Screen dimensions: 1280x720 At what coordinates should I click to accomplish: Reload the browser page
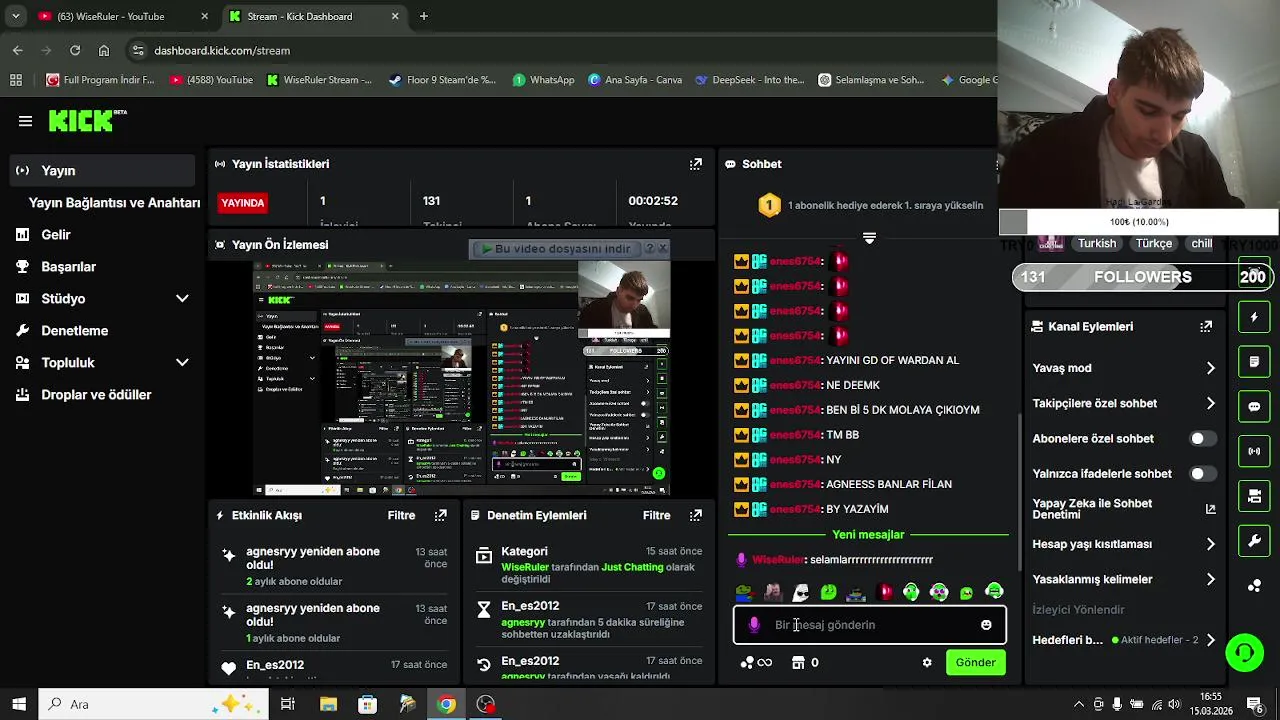tap(75, 50)
